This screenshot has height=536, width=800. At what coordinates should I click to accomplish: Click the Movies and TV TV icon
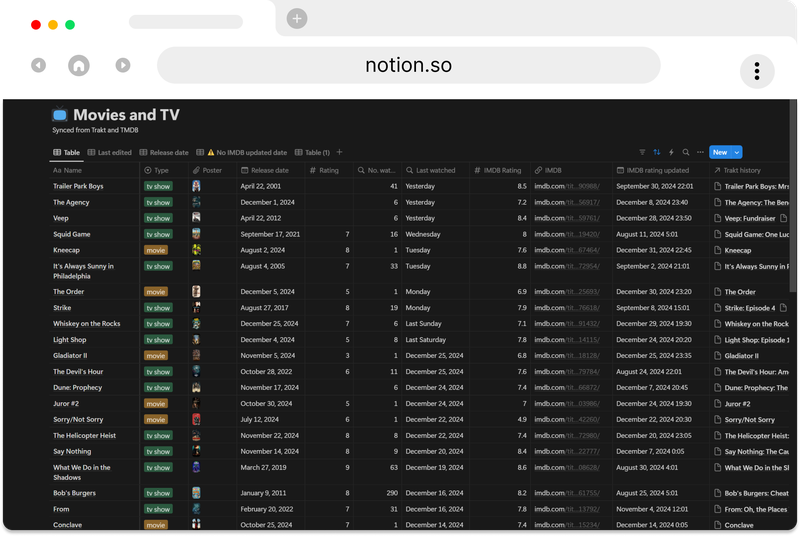click(60, 115)
